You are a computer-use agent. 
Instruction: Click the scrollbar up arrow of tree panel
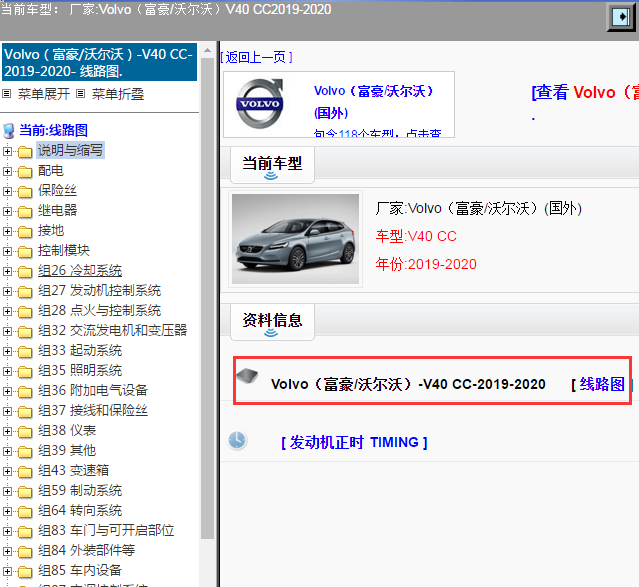tap(207, 51)
